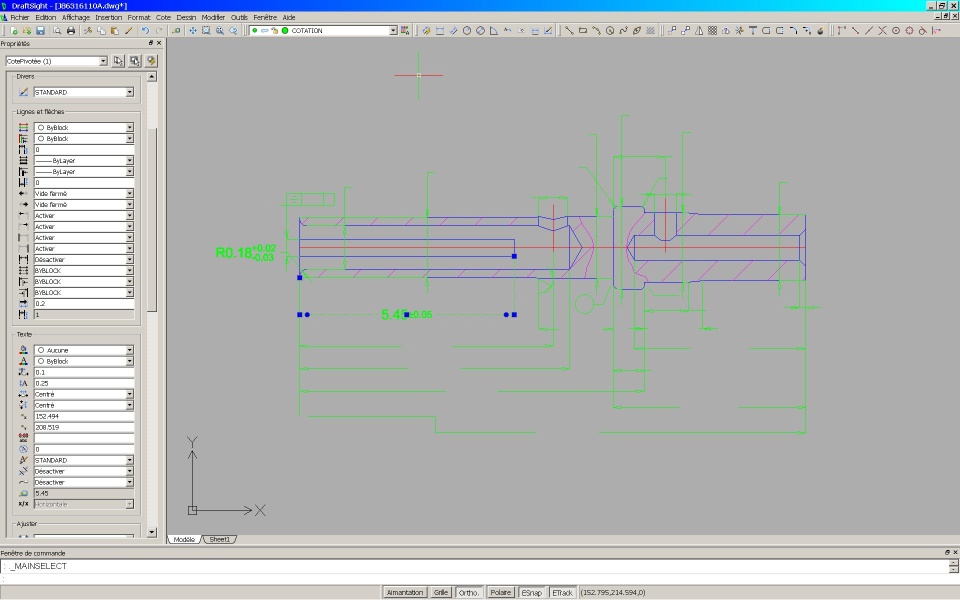
Task: Click the green layer color circle beside COTATION
Action: pyautogui.click(x=285, y=31)
